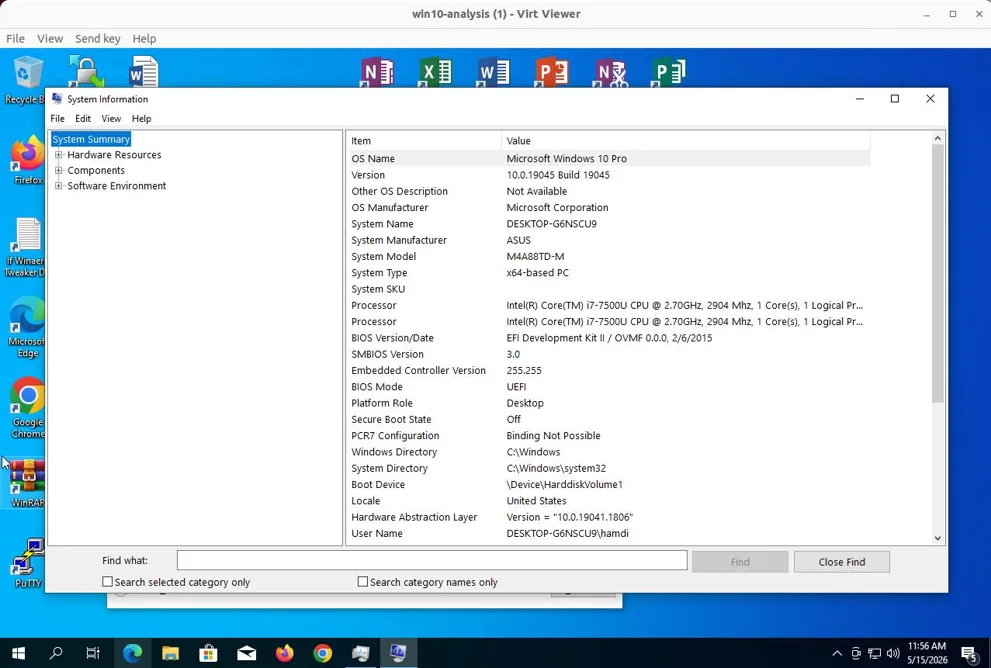Click the Close Find button
The width and height of the screenshot is (991, 668).
point(842,562)
